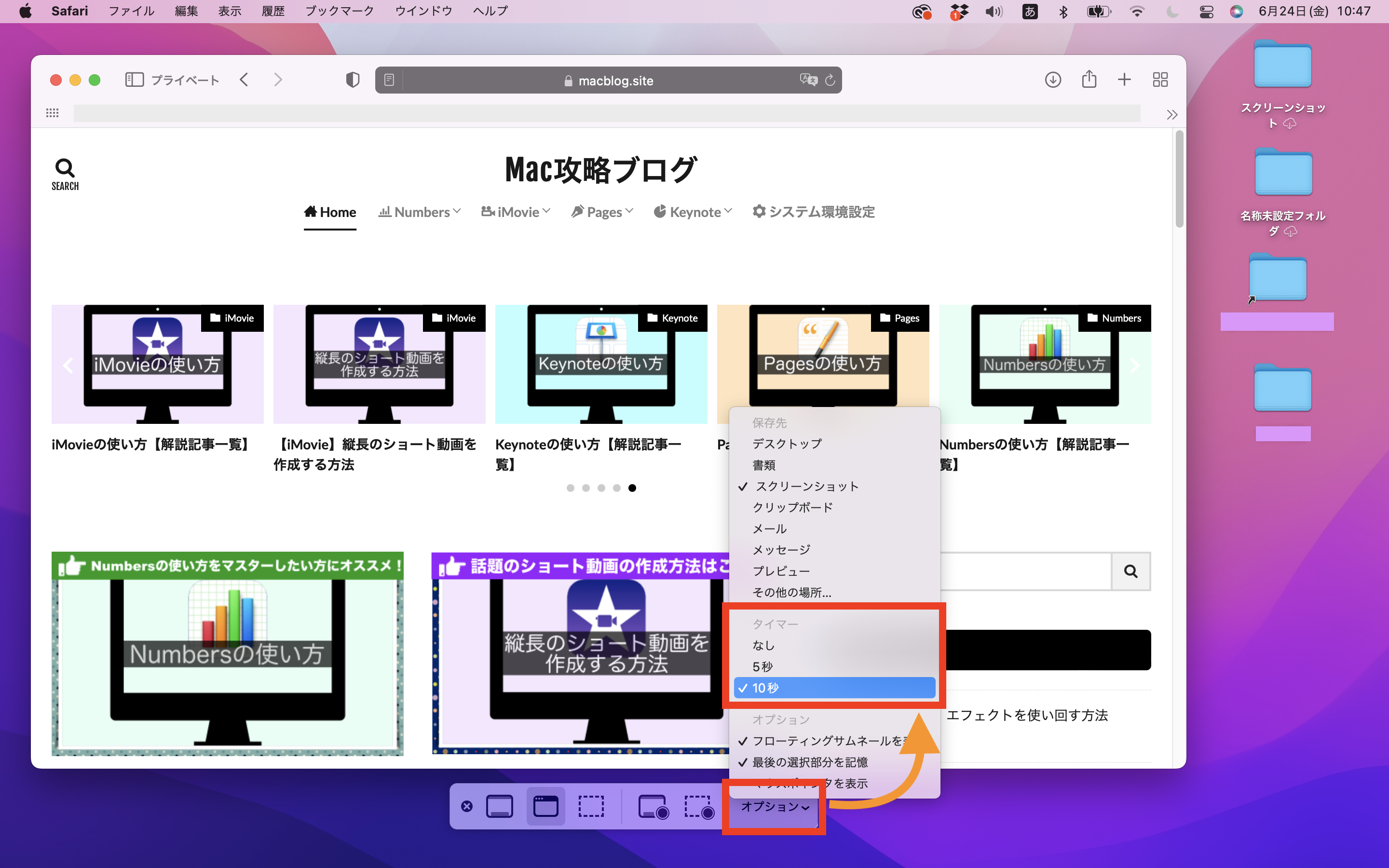Click the page vertical scrollbar

coord(1179,179)
